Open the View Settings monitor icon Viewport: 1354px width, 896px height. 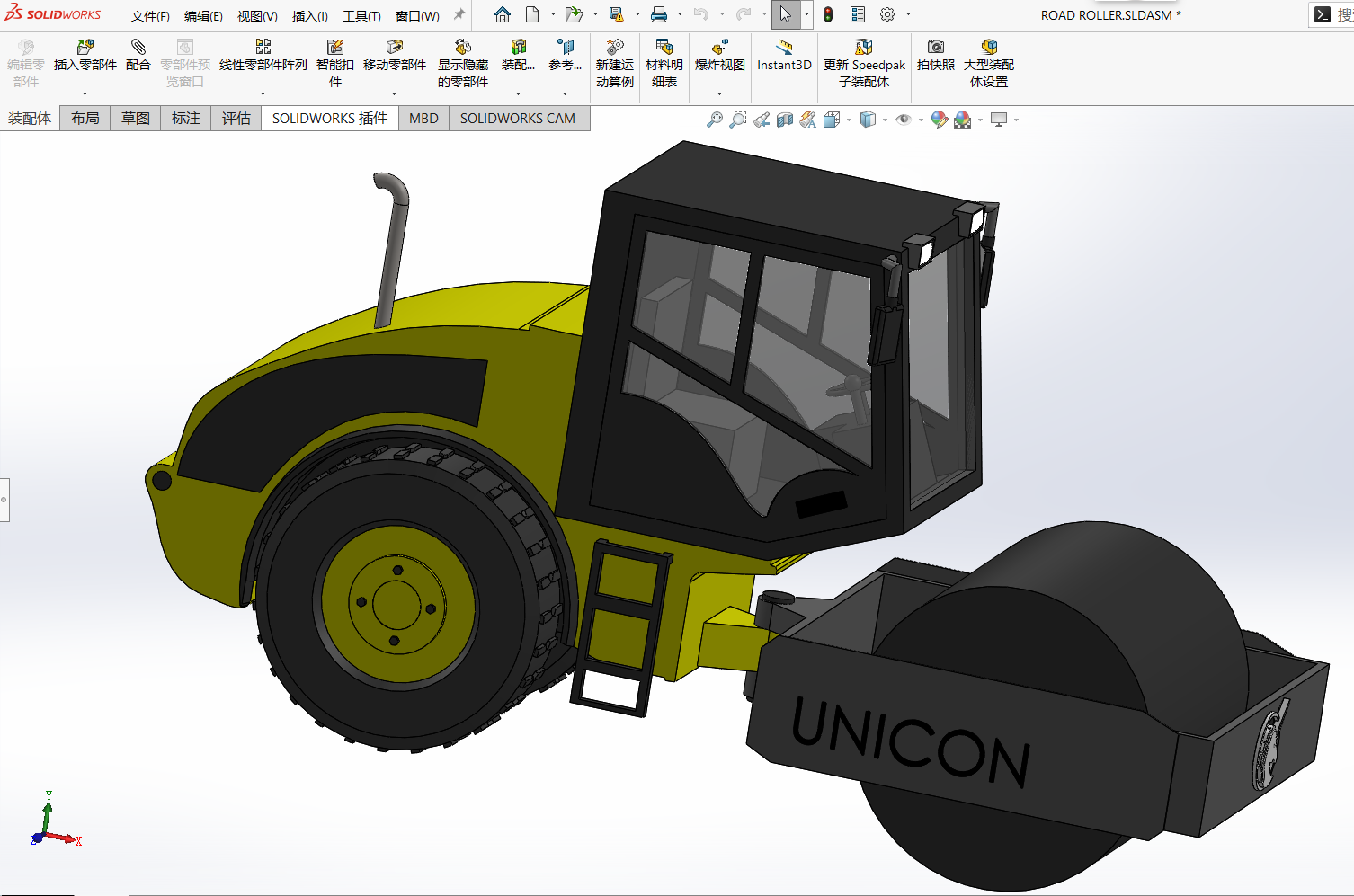click(x=999, y=120)
